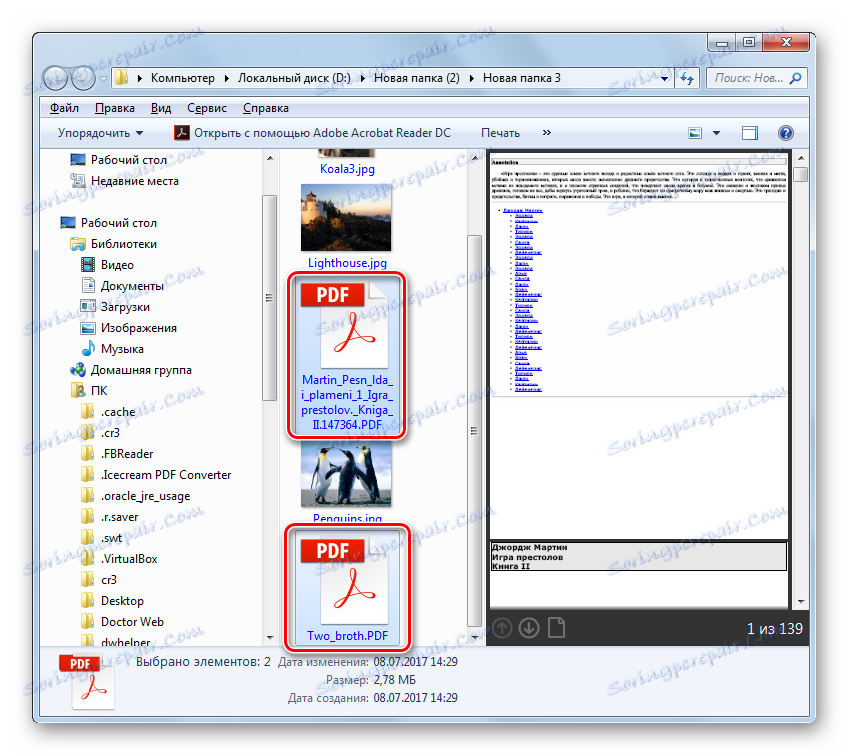This screenshot has width=849, height=756.
Task: Select the Two_broth.PDF file icon
Action: pos(346,582)
